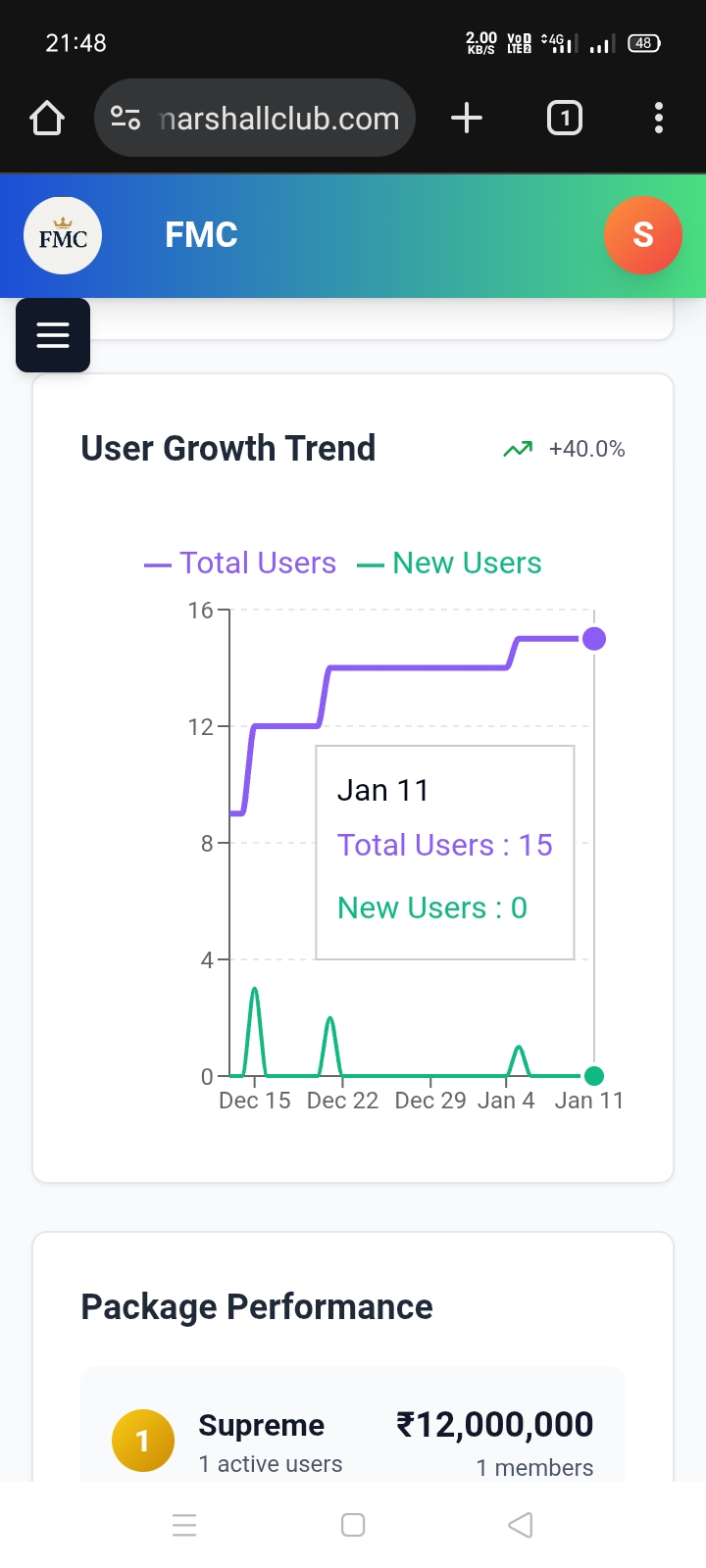Select the purple Jan 11 data point
706x1568 pixels.
(594, 639)
